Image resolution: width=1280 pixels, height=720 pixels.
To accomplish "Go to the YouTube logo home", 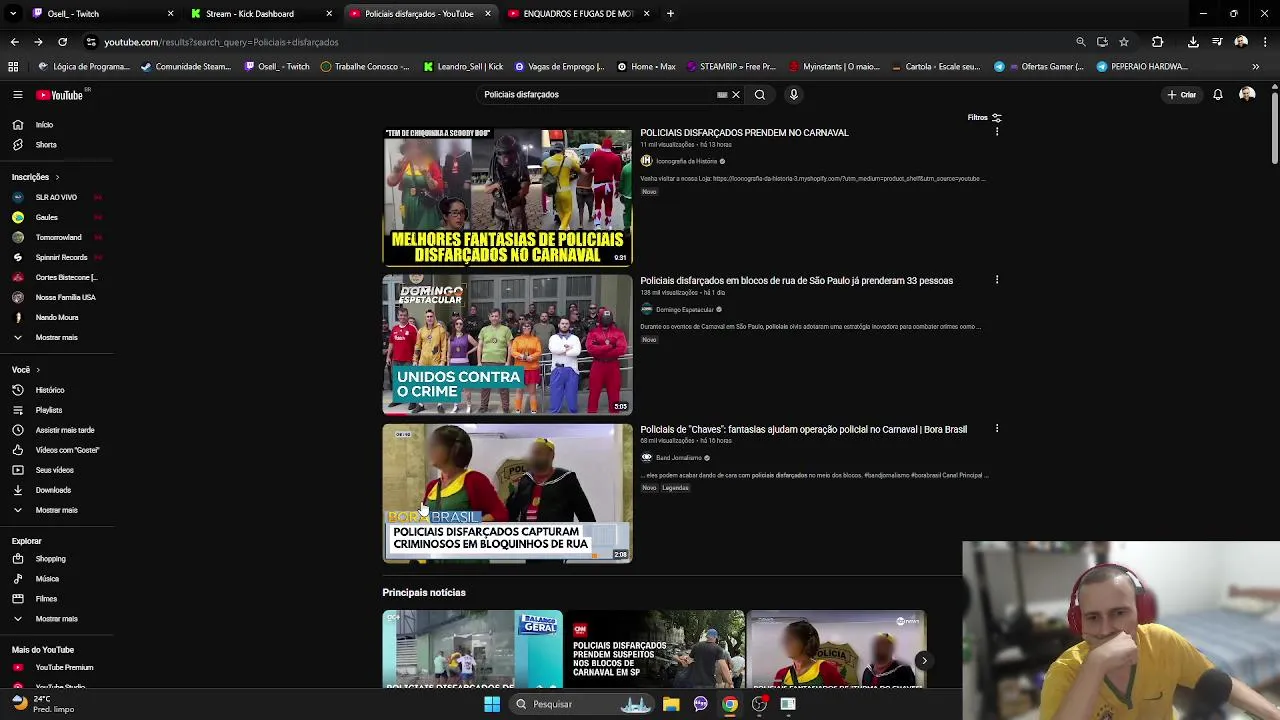I will [60, 95].
